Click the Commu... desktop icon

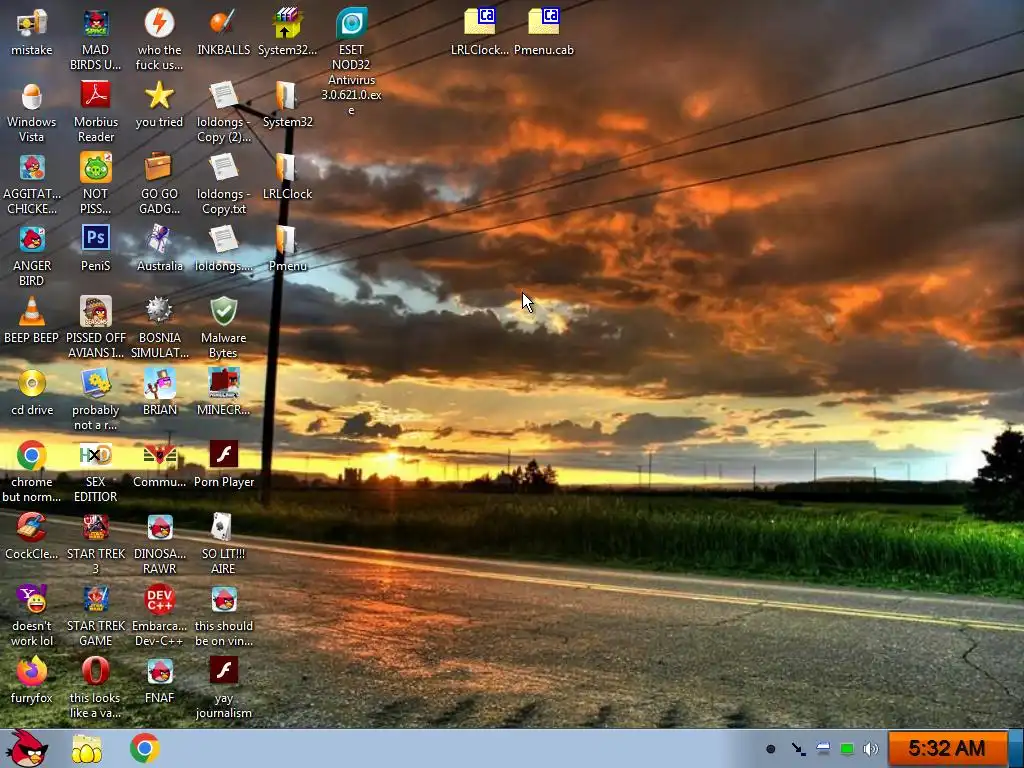pyautogui.click(x=159, y=456)
